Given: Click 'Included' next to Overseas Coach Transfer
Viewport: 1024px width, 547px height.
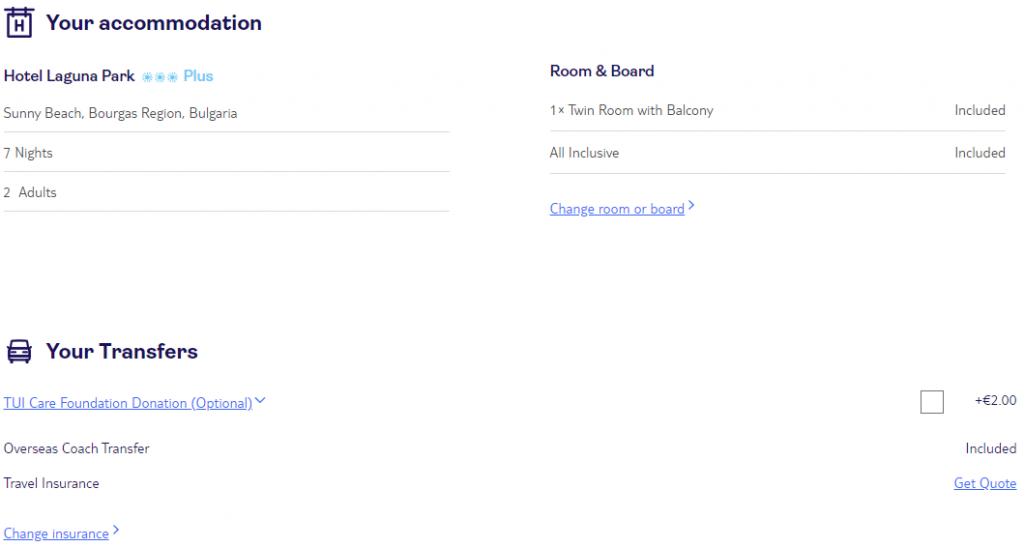Looking at the screenshot, I should tap(991, 448).
